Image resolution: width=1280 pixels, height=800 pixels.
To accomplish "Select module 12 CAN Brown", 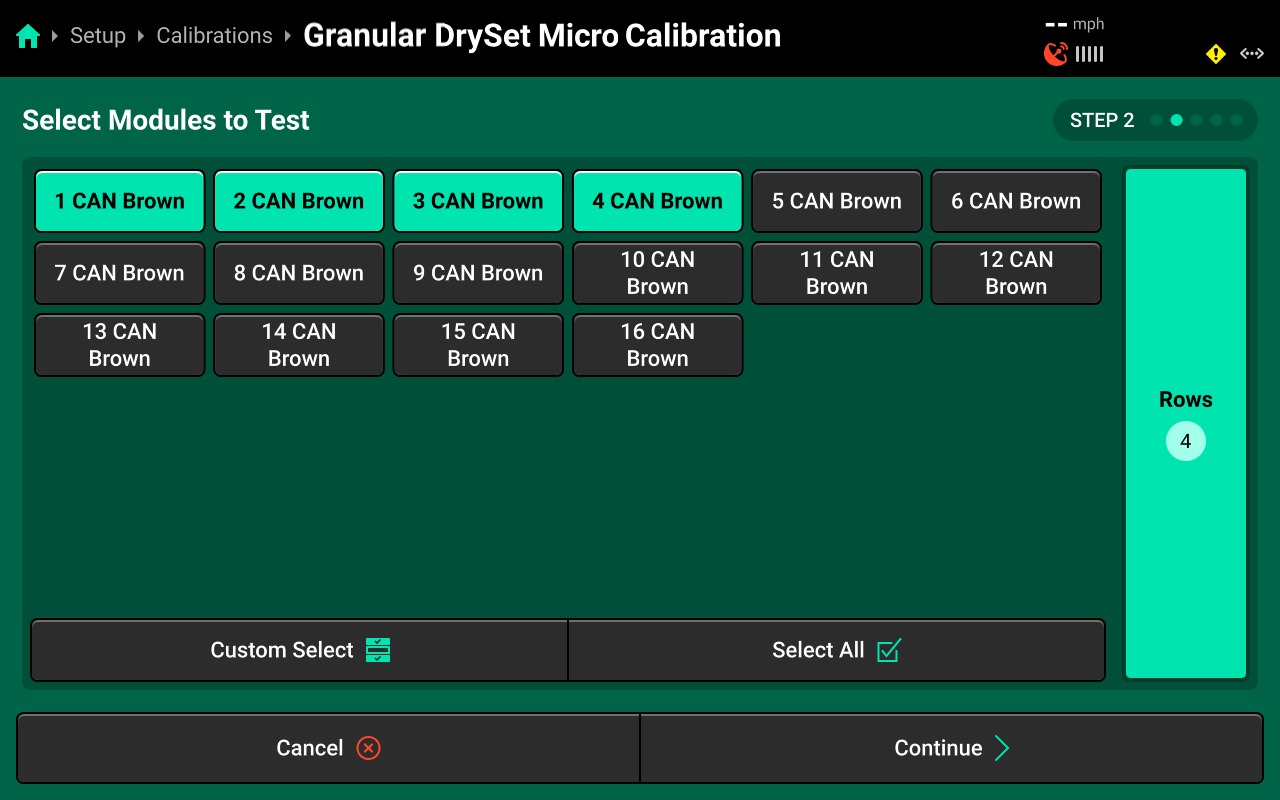I will (1016, 273).
